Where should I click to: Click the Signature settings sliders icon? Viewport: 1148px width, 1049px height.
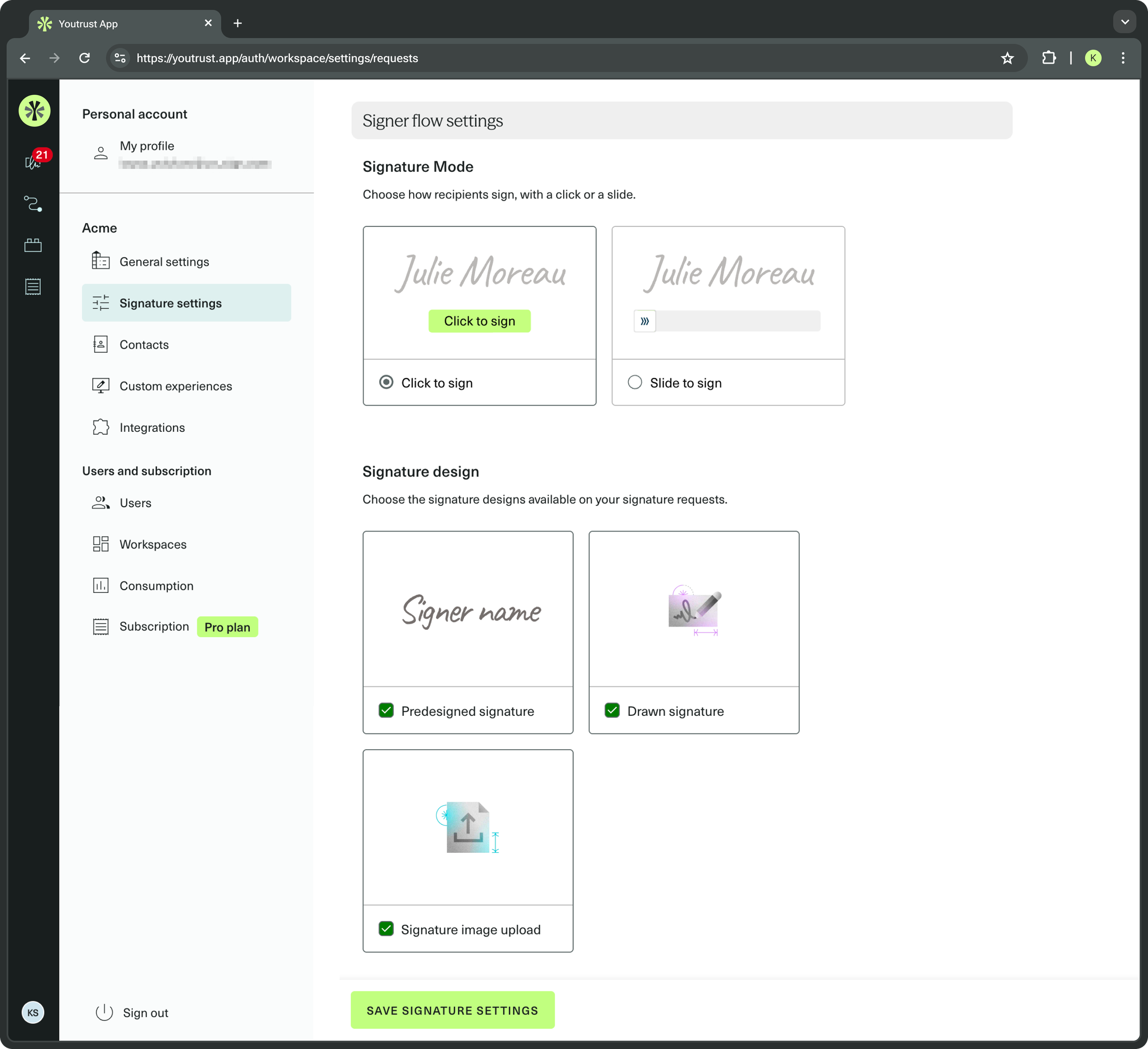point(101,303)
